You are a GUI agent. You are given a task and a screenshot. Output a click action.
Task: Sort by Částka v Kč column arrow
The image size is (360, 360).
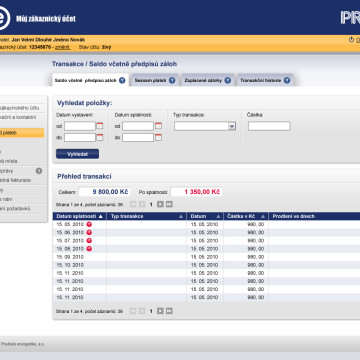coord(263,216)
